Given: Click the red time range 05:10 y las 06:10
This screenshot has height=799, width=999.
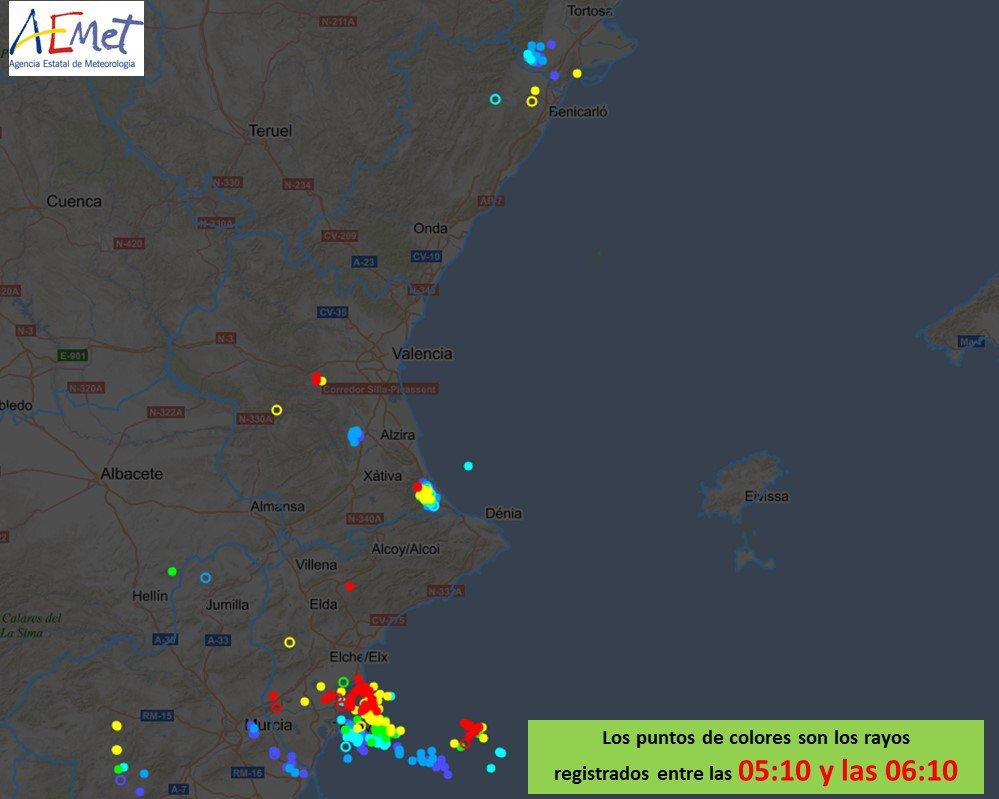Looking at the screenshot, I should tap(847, 769).
